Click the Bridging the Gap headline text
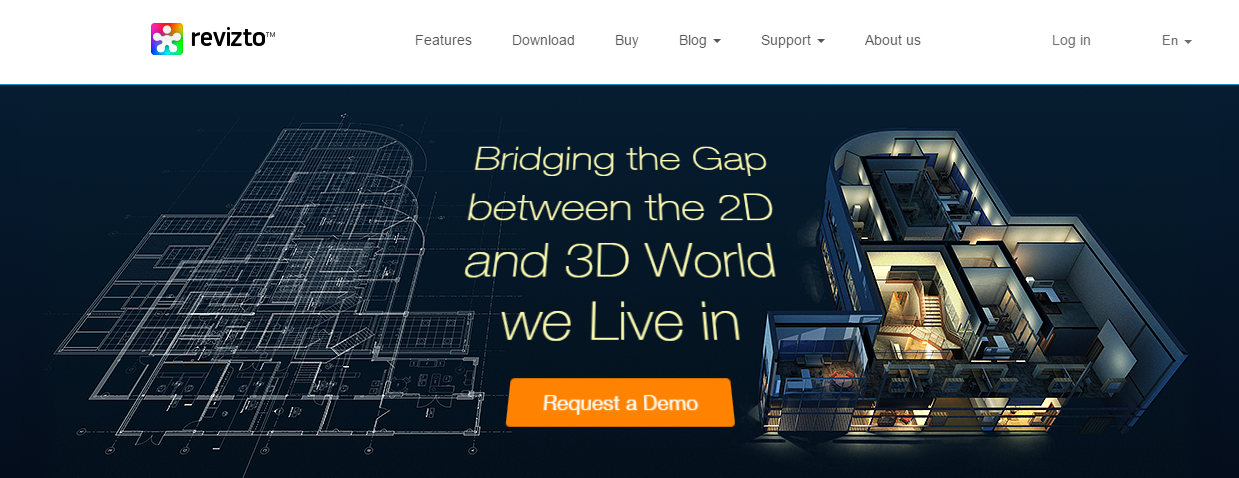This screenshot has width=1239, height=478. (620, 159)
